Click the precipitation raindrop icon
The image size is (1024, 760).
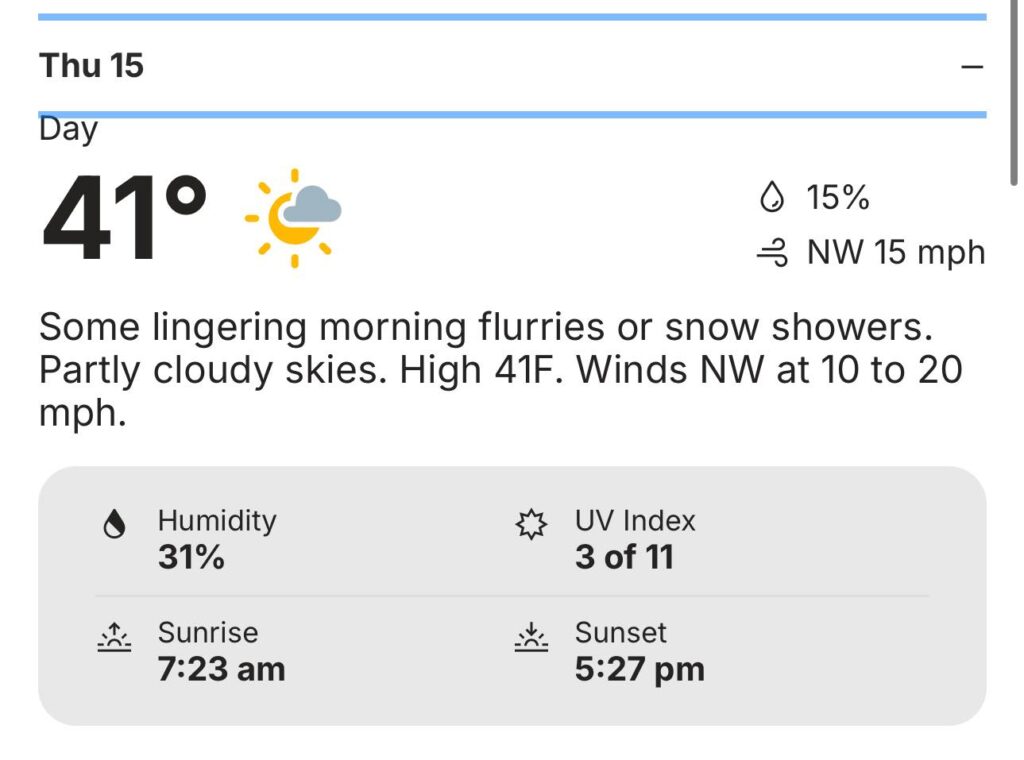(x=772, y=198)
